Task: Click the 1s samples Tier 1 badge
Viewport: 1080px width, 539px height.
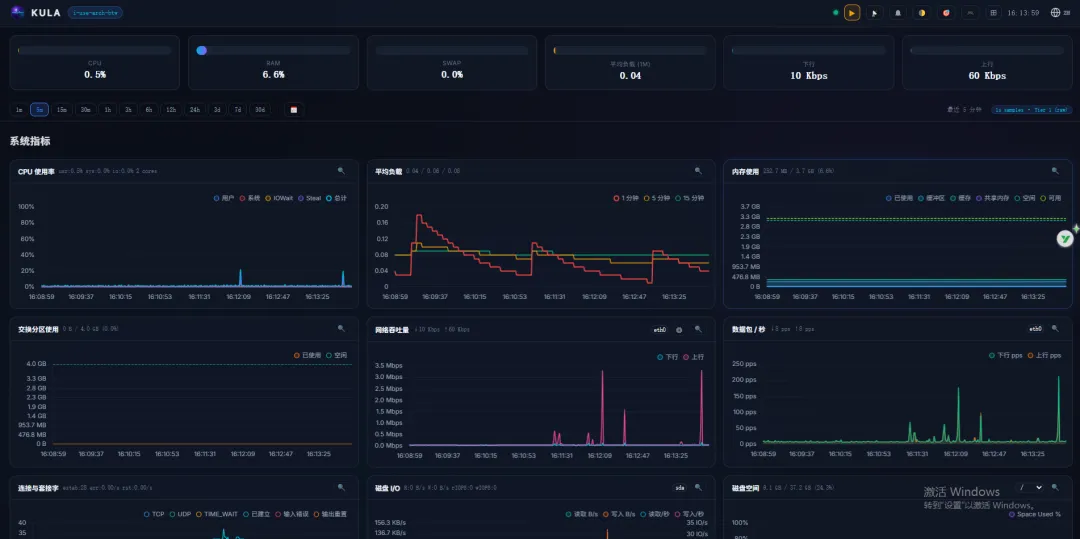Action: pos(1031,110)
